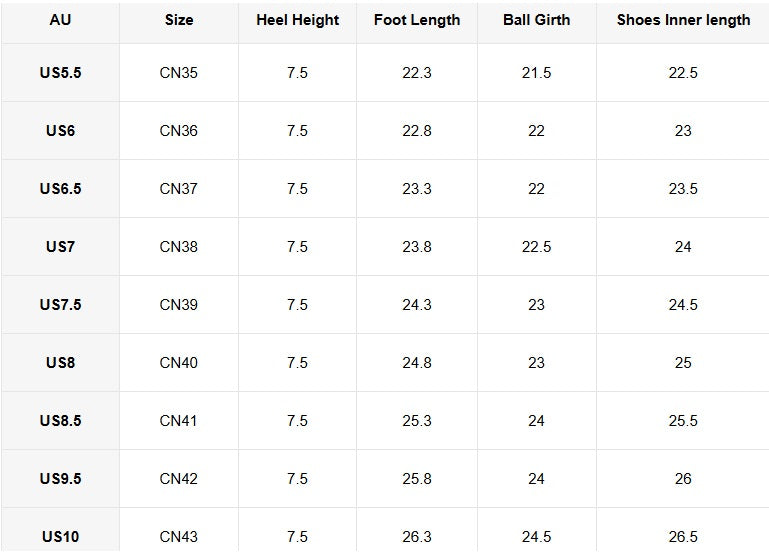Select foot length value 25.8

(417, 479)
